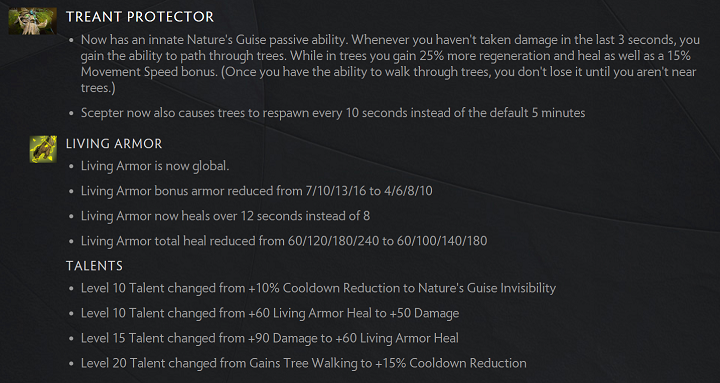Click the bullet before the Scepter change
The width and height of the screenshot is (720, 383).
coord(71,113)
